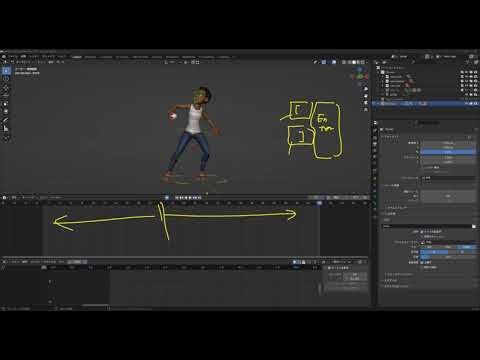Open viewport shading options dropdown arrow
Viewport: 480px width, 360px height.
367,62
